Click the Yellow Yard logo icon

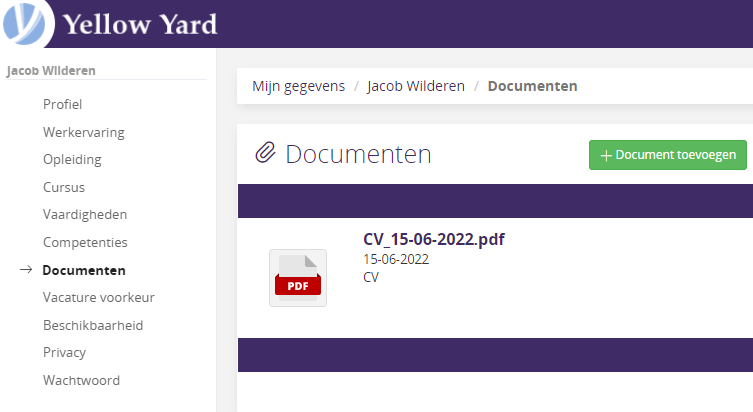(x=24, y=23)
